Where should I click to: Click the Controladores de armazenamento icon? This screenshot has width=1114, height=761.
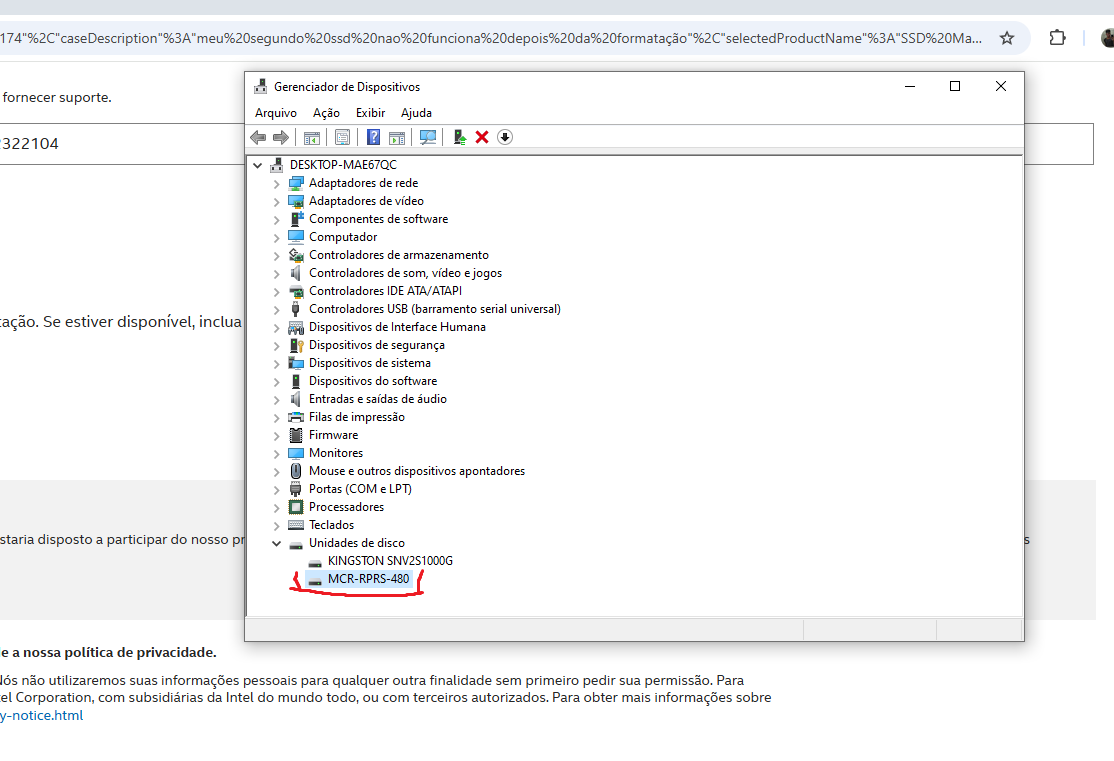click(x=296, y=255)
